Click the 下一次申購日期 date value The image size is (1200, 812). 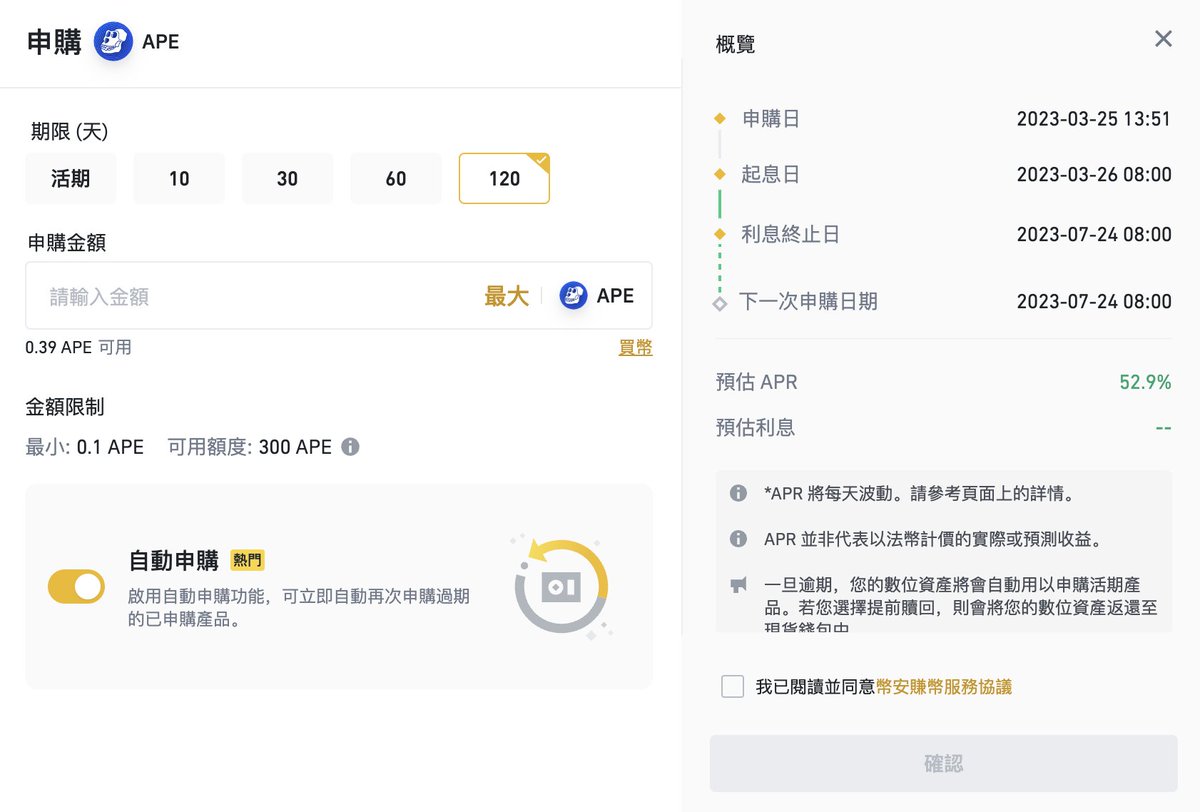[x=1094, y=301]
